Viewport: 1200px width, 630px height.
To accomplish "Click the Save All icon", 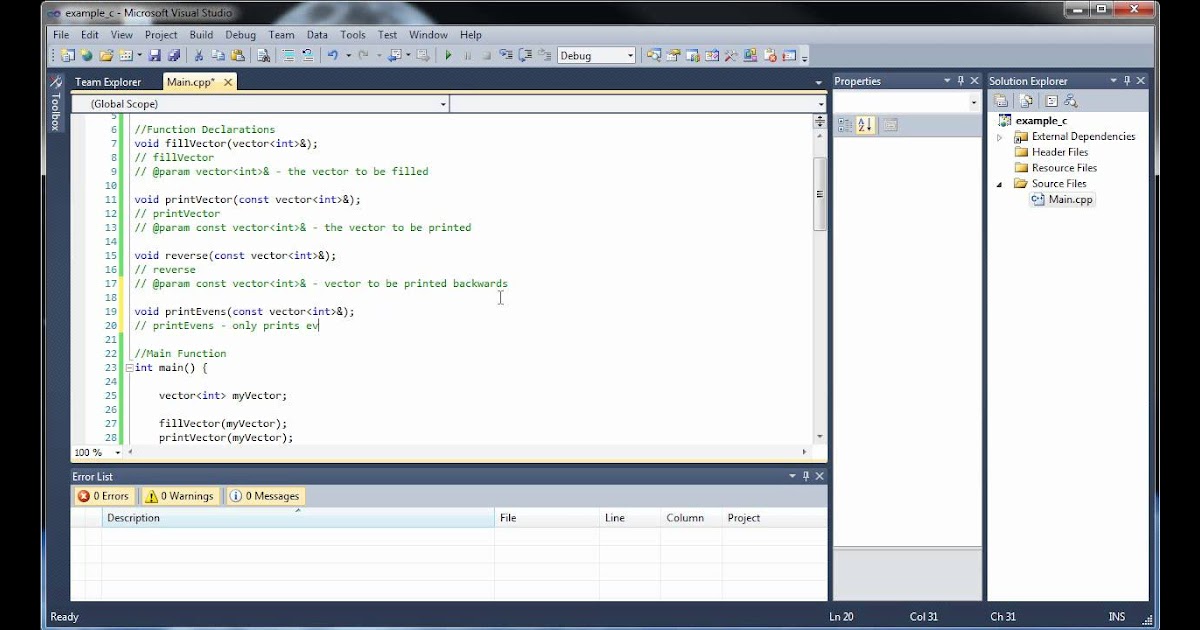I will pos(174,56).
